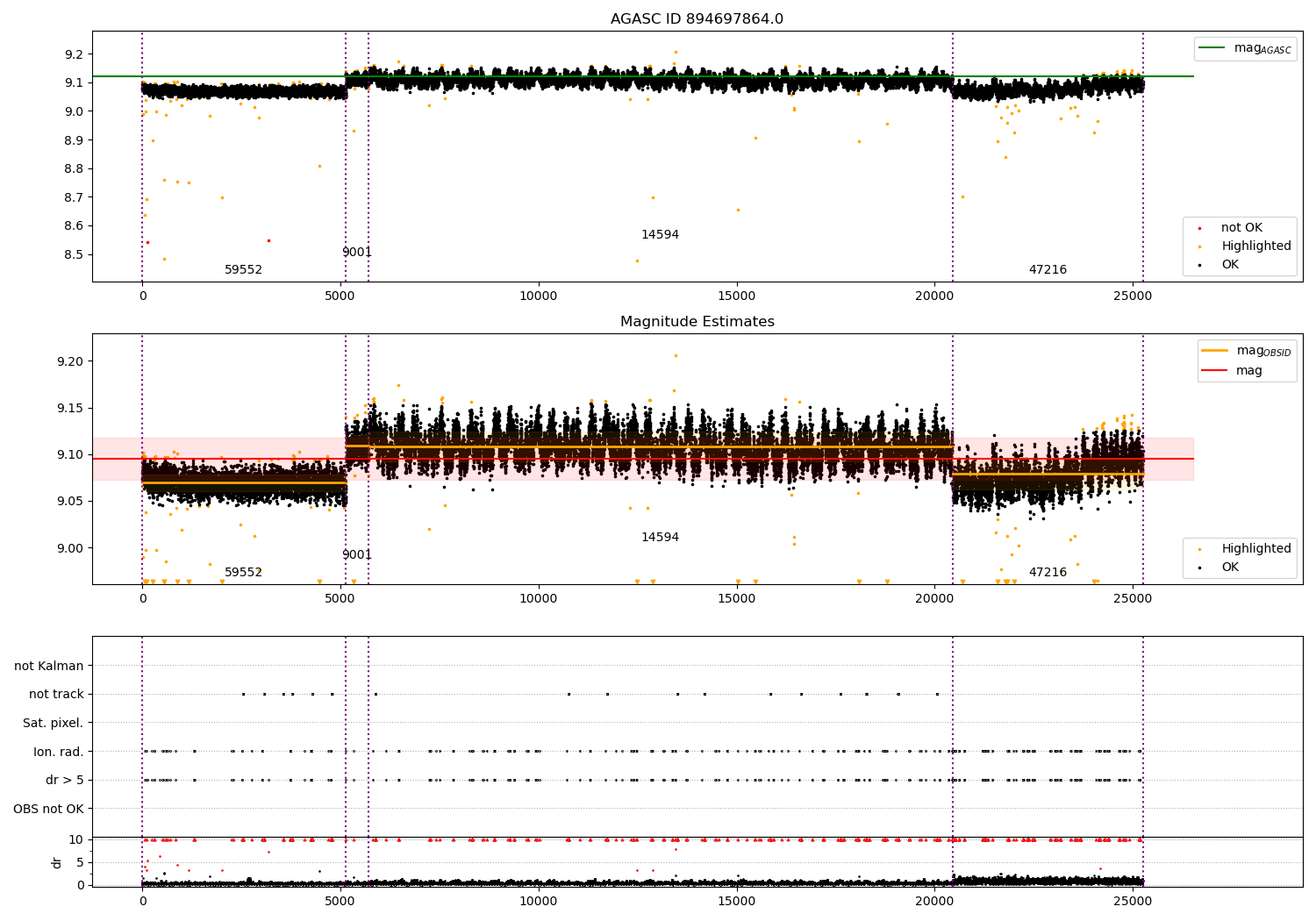1316x921 pixels.
Task: Click the 9.00 y-axis tick in Magnitude Estimates plot
Action: [70, 548]
